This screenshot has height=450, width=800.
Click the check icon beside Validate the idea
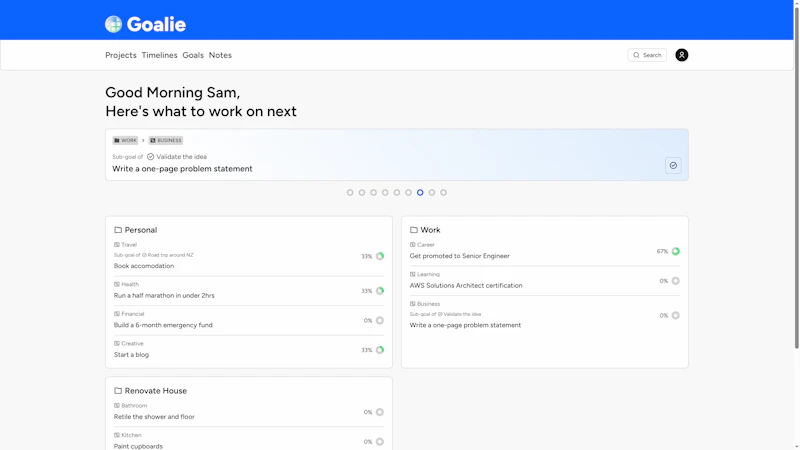pyautogui.click(x=151, y=157)
